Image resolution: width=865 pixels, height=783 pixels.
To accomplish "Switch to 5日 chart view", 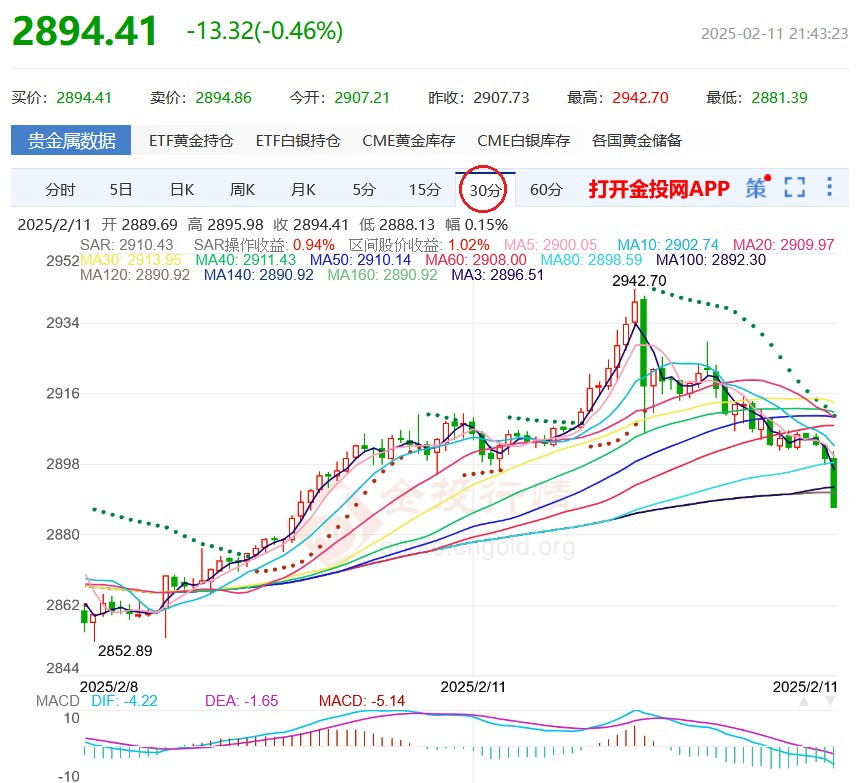I will click(121, 190).
